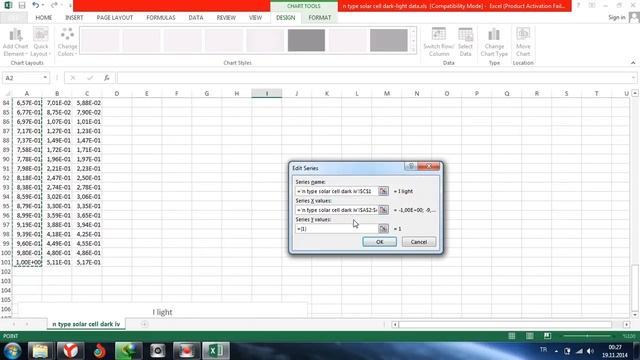Click cell containing 5,17E-01
The image size is (640, 360).
(x=87, y=262)
